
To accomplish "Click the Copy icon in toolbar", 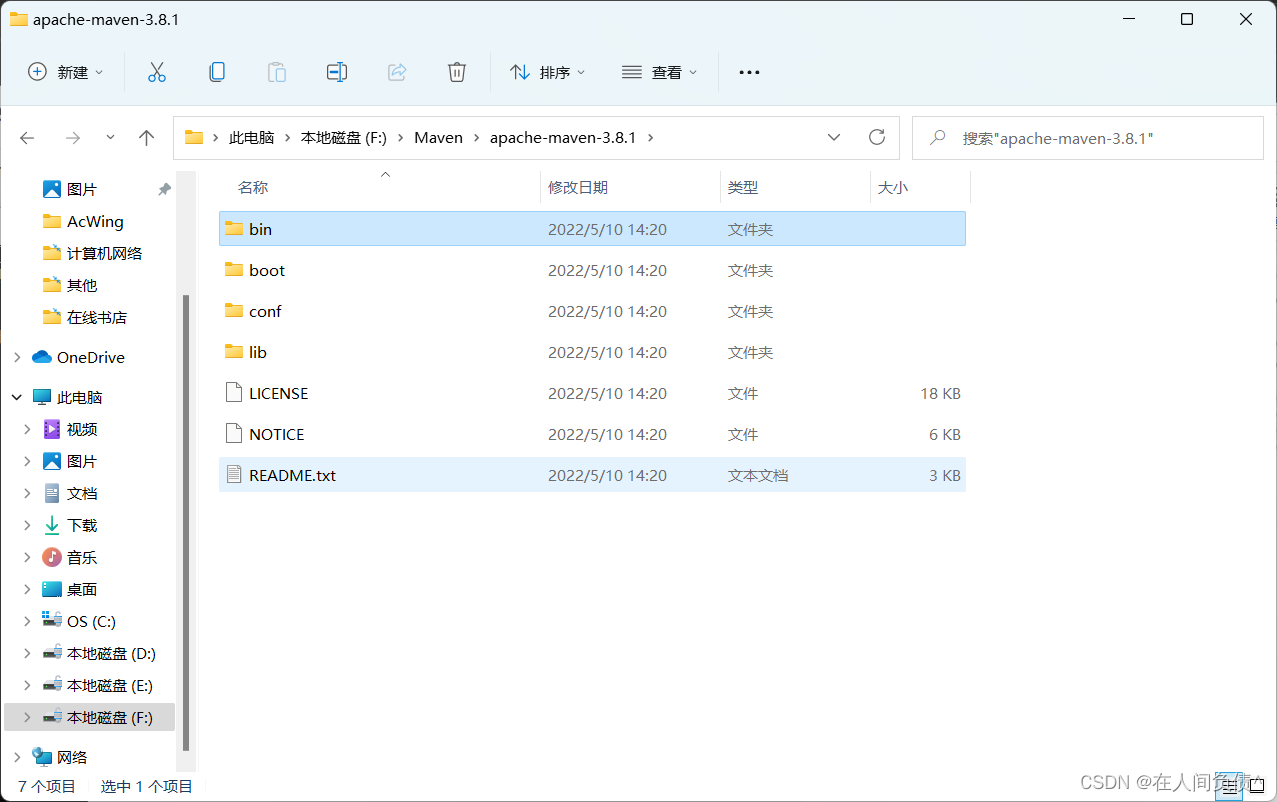I will tap(217, 72).
